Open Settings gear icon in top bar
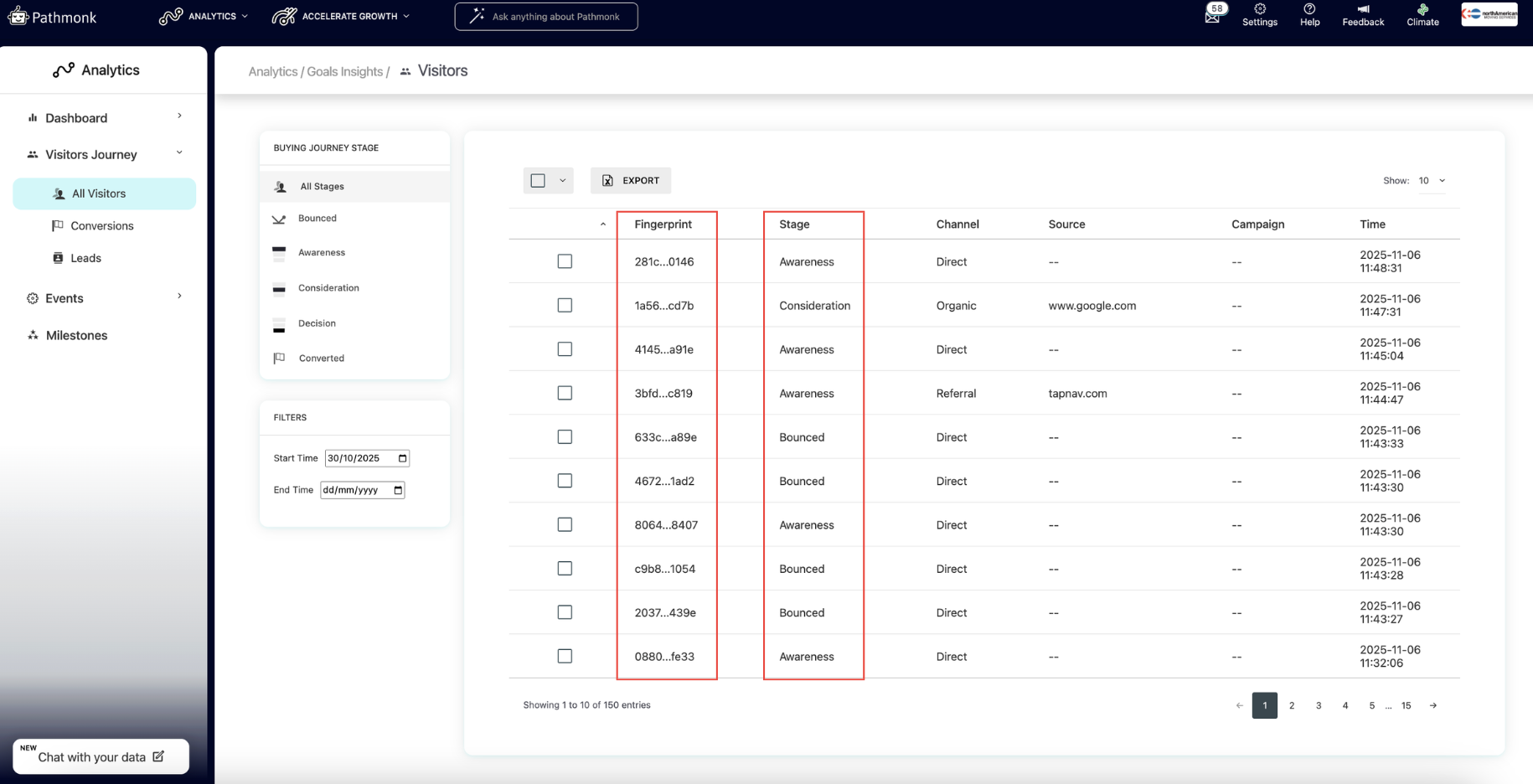1533x784 pixels. tap(1259, 9)
